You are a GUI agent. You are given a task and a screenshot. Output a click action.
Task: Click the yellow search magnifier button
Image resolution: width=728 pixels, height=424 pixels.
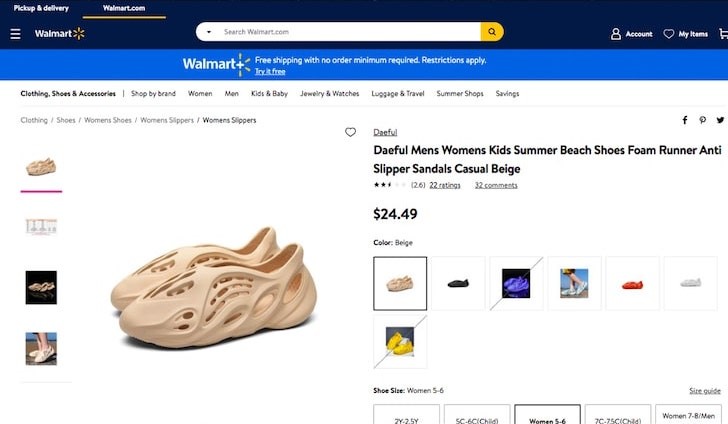click(492, 32)
